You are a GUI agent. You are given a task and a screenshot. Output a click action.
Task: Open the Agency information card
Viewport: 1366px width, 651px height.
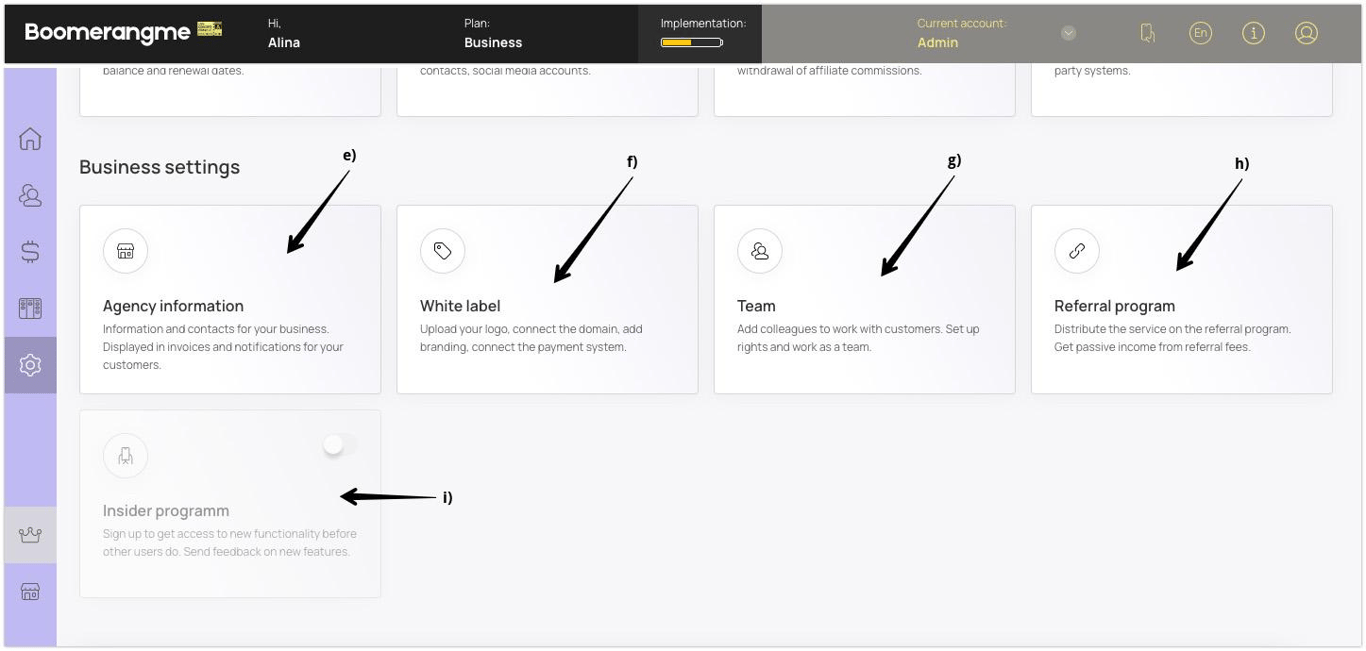(x=230, y=300)
